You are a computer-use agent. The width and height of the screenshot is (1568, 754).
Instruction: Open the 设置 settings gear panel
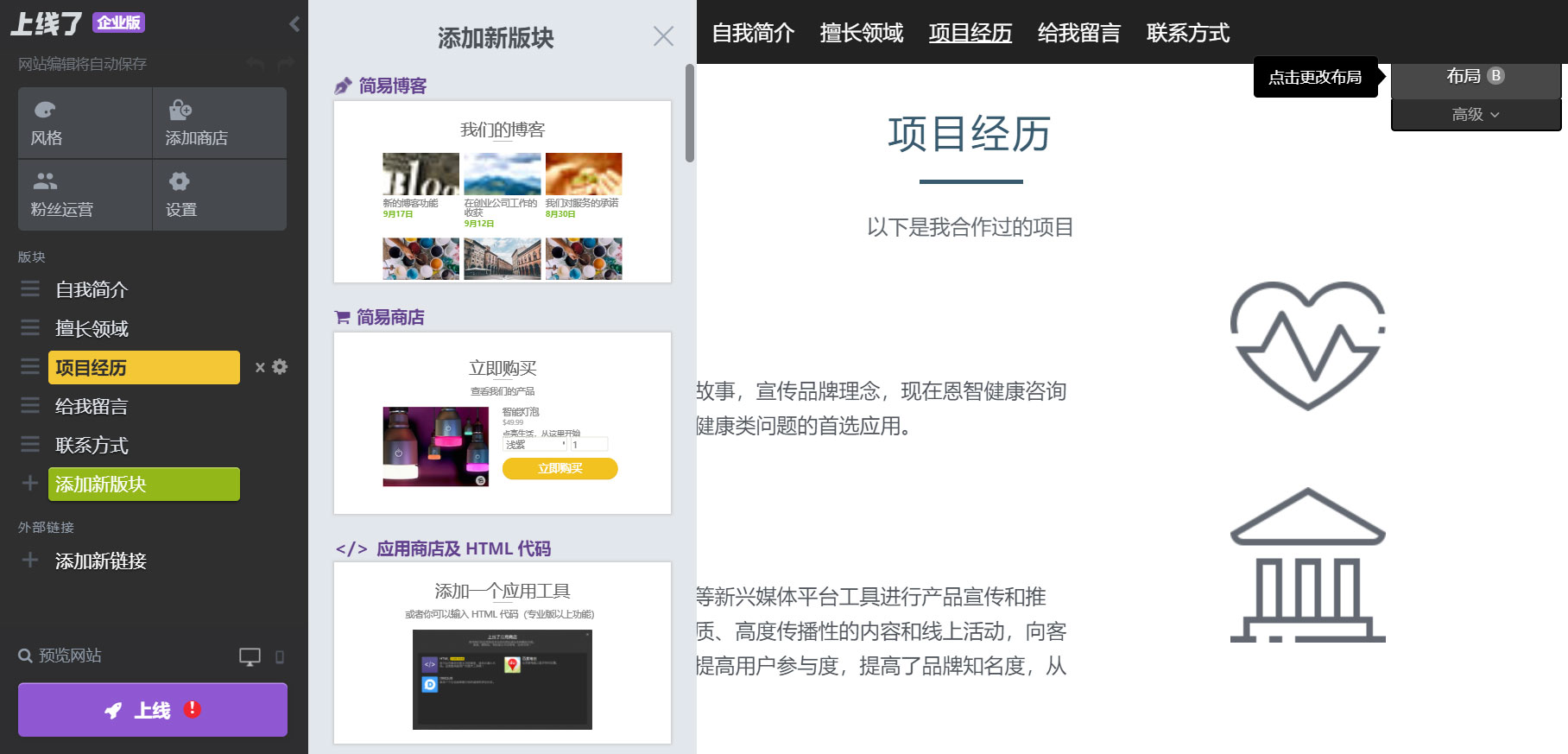(219, 194)
